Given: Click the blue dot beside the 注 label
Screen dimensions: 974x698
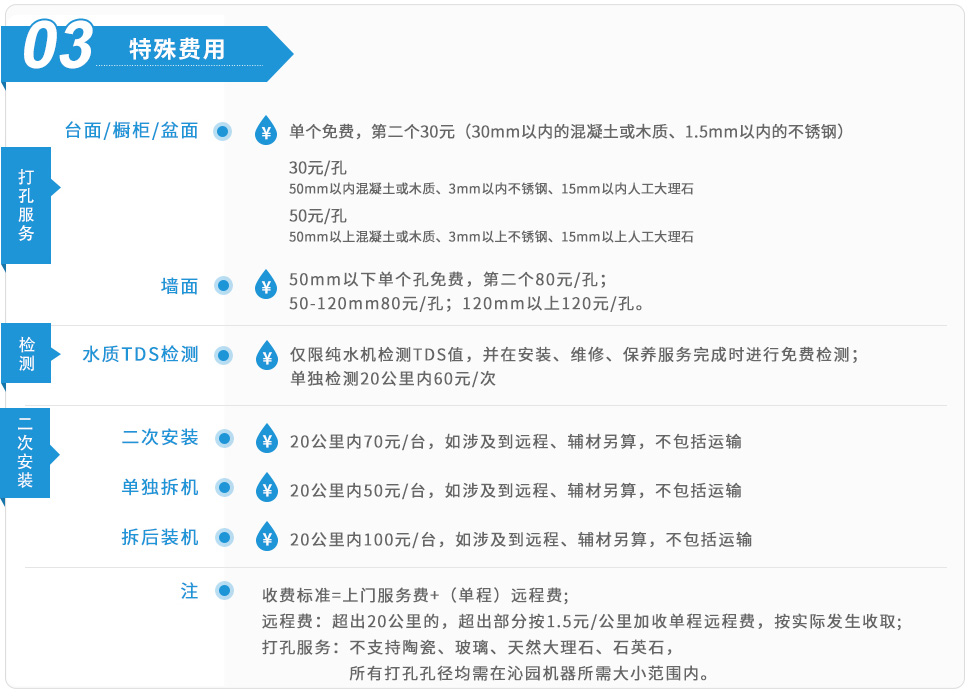Looking at the screenshot, I should [x=224, y=591].
